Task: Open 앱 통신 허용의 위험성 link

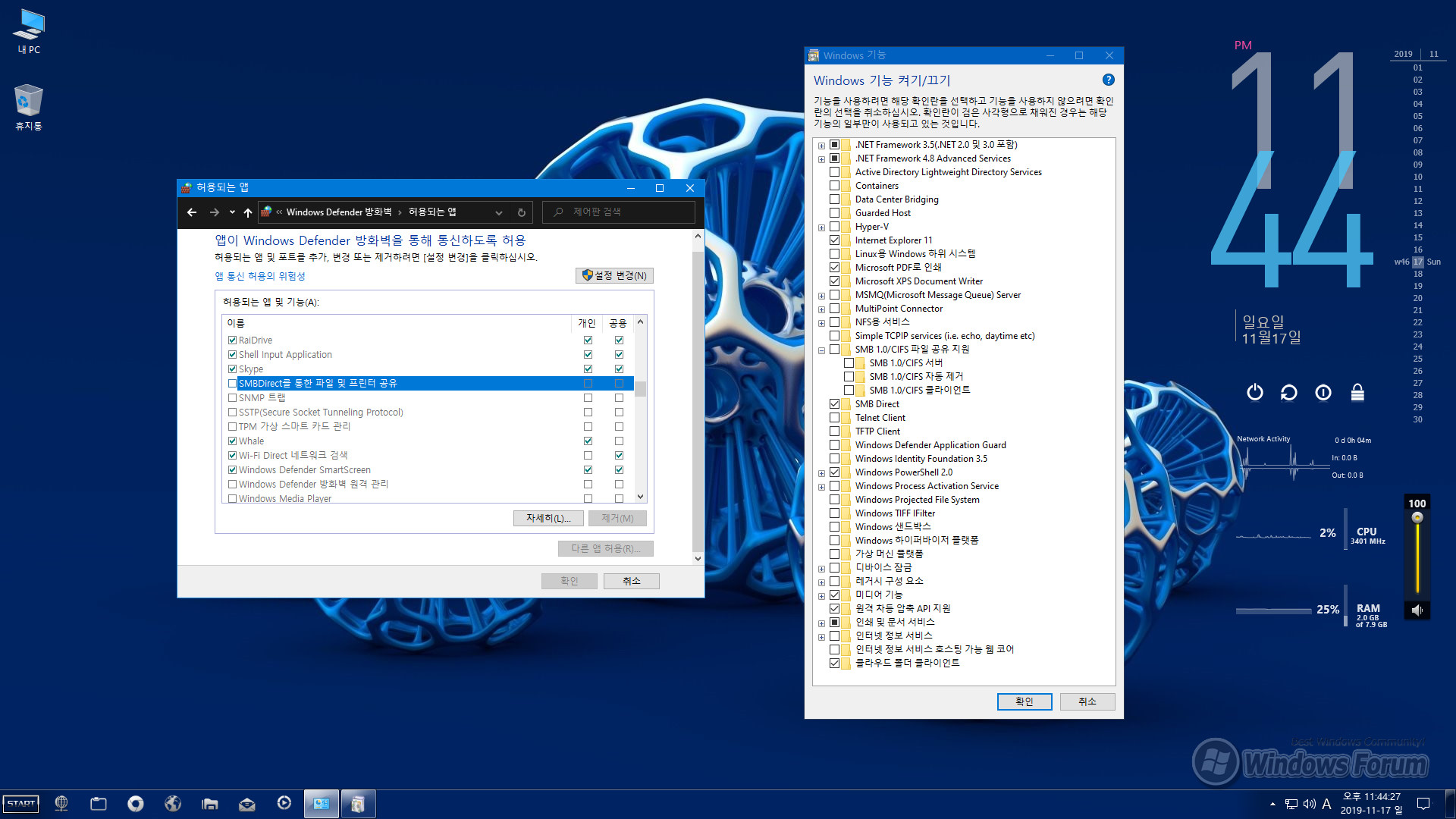Action: [259, 276]
